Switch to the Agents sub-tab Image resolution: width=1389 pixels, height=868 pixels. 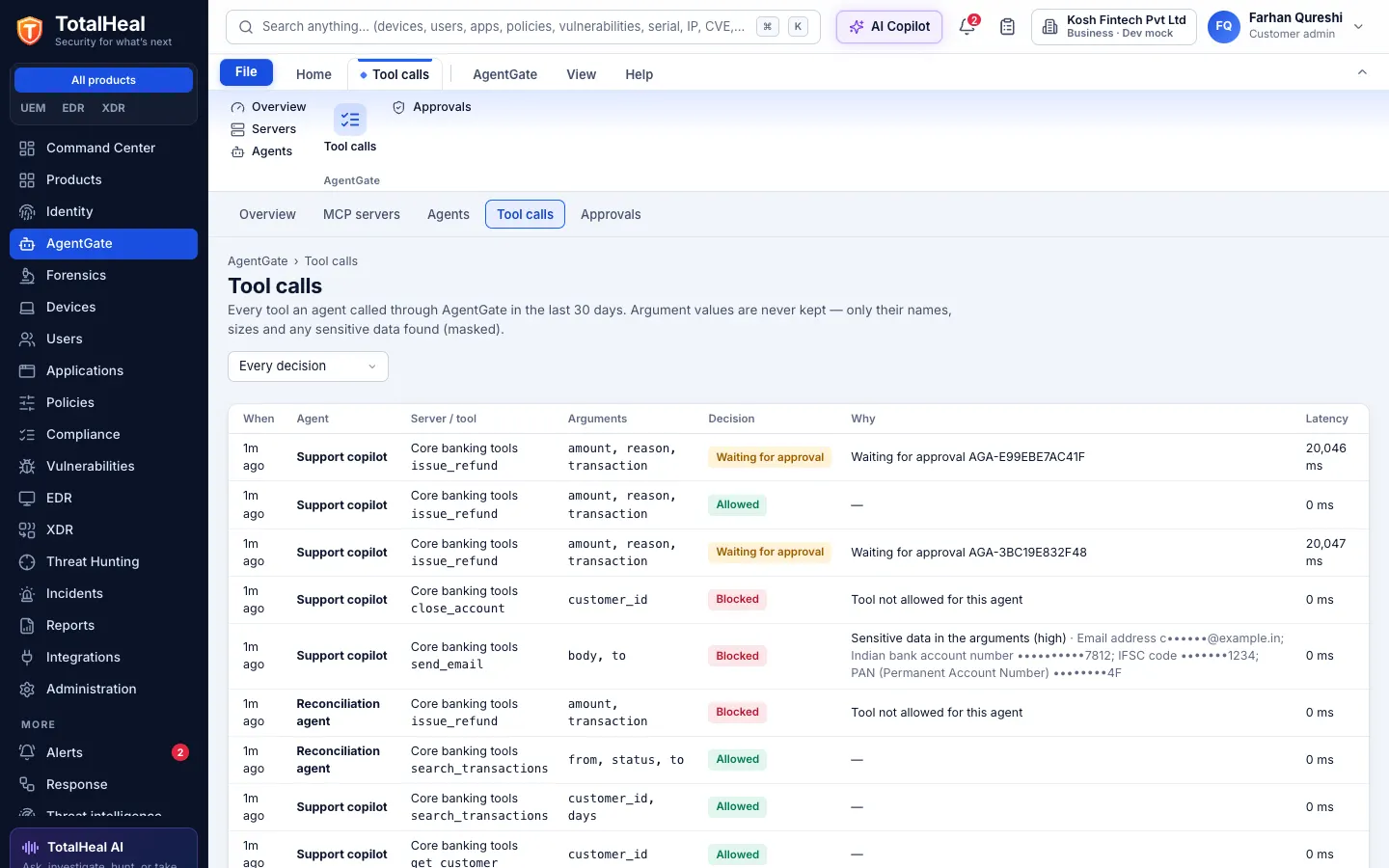[449, 214]
